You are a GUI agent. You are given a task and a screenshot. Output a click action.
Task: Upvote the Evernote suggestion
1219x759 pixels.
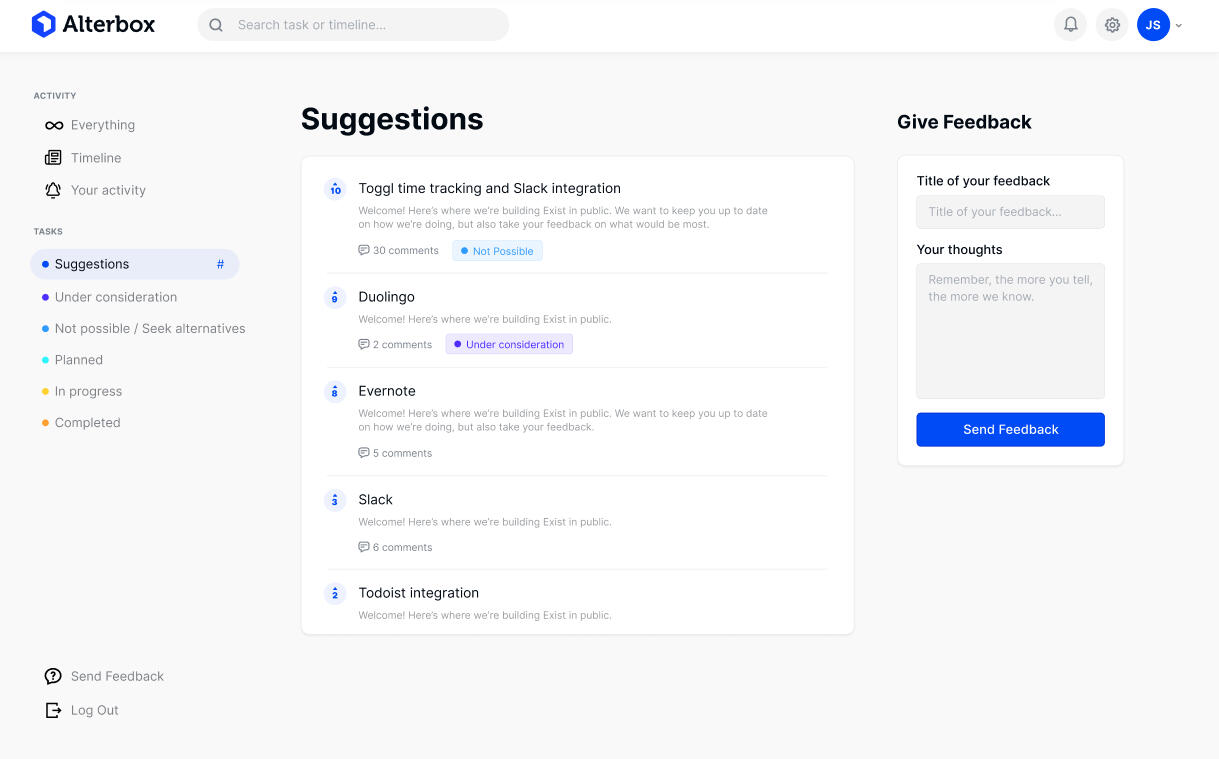click(x=335, y=391)
